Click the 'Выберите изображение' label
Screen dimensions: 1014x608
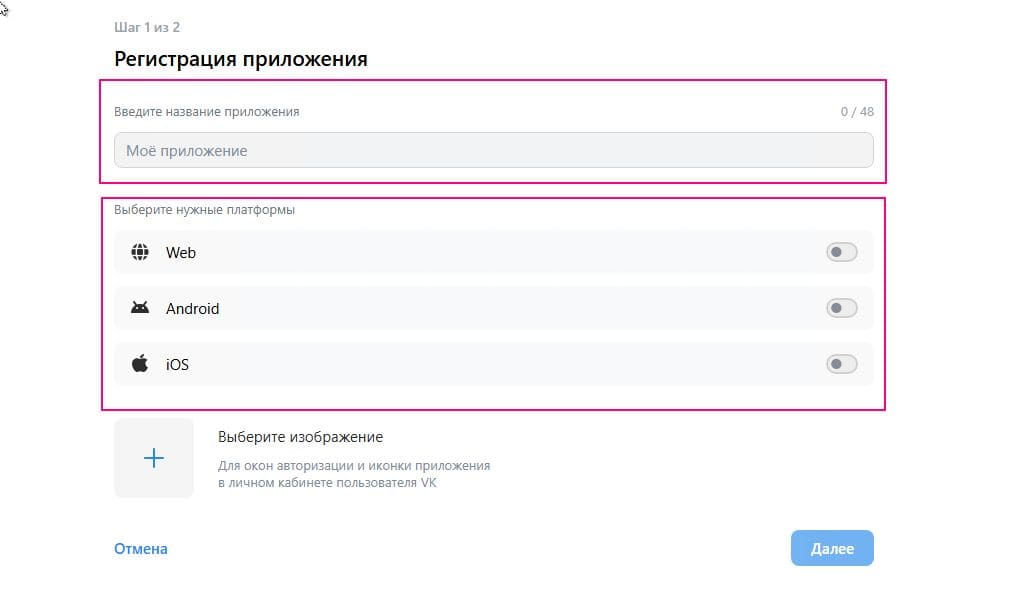(300, 437)
